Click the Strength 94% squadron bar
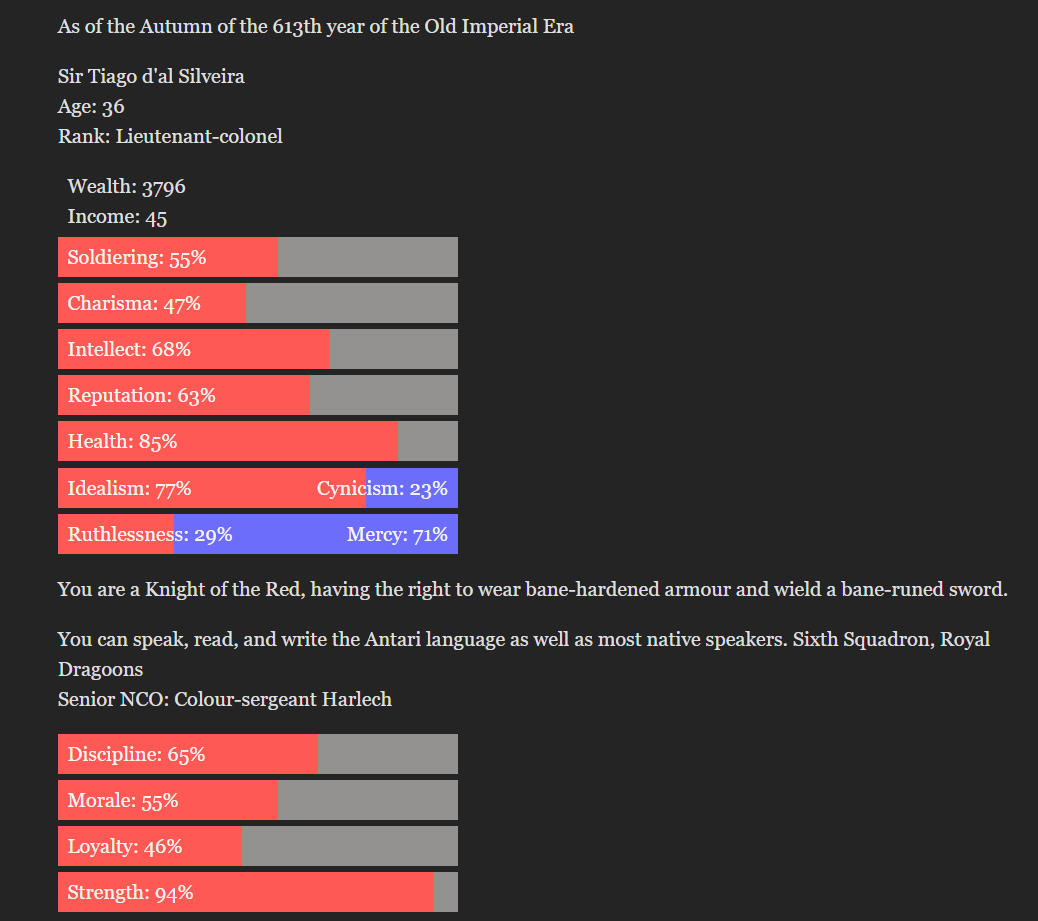The width and height of the screenshot is (1038, 921). (x=258, y=892)
